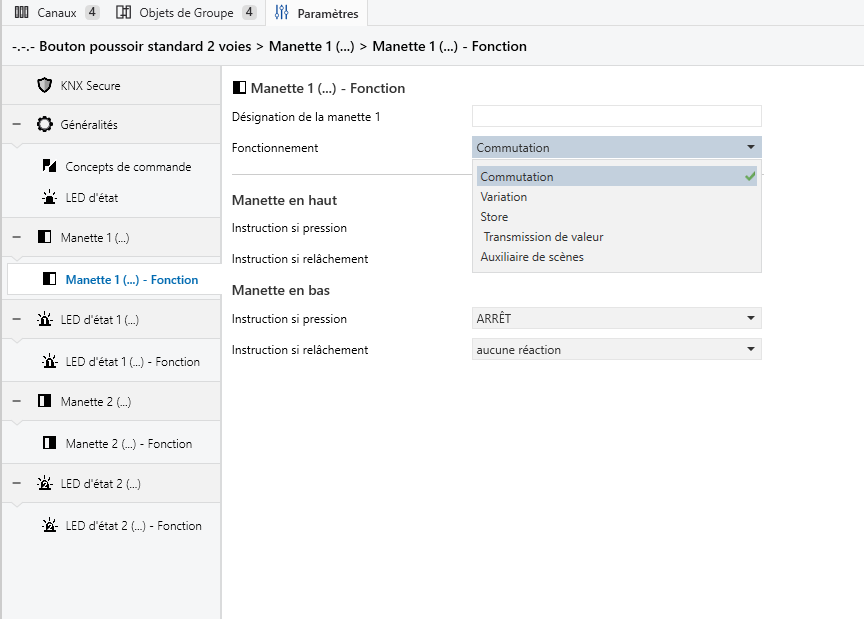
Task: Click the LED d'état 2 (...) - Fonction icon
Action: click(x=50, y=525)
